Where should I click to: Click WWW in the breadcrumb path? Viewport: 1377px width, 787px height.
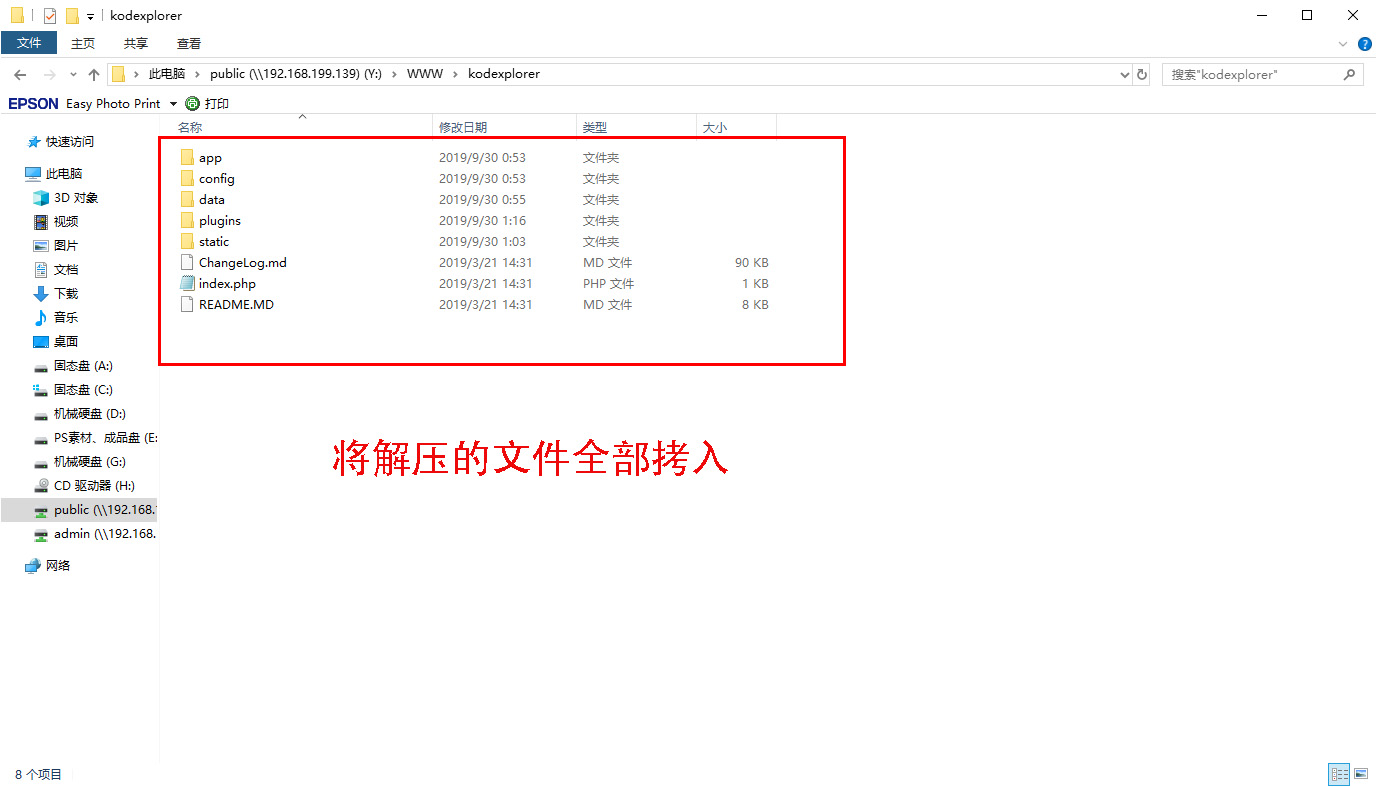click(425, 74)
